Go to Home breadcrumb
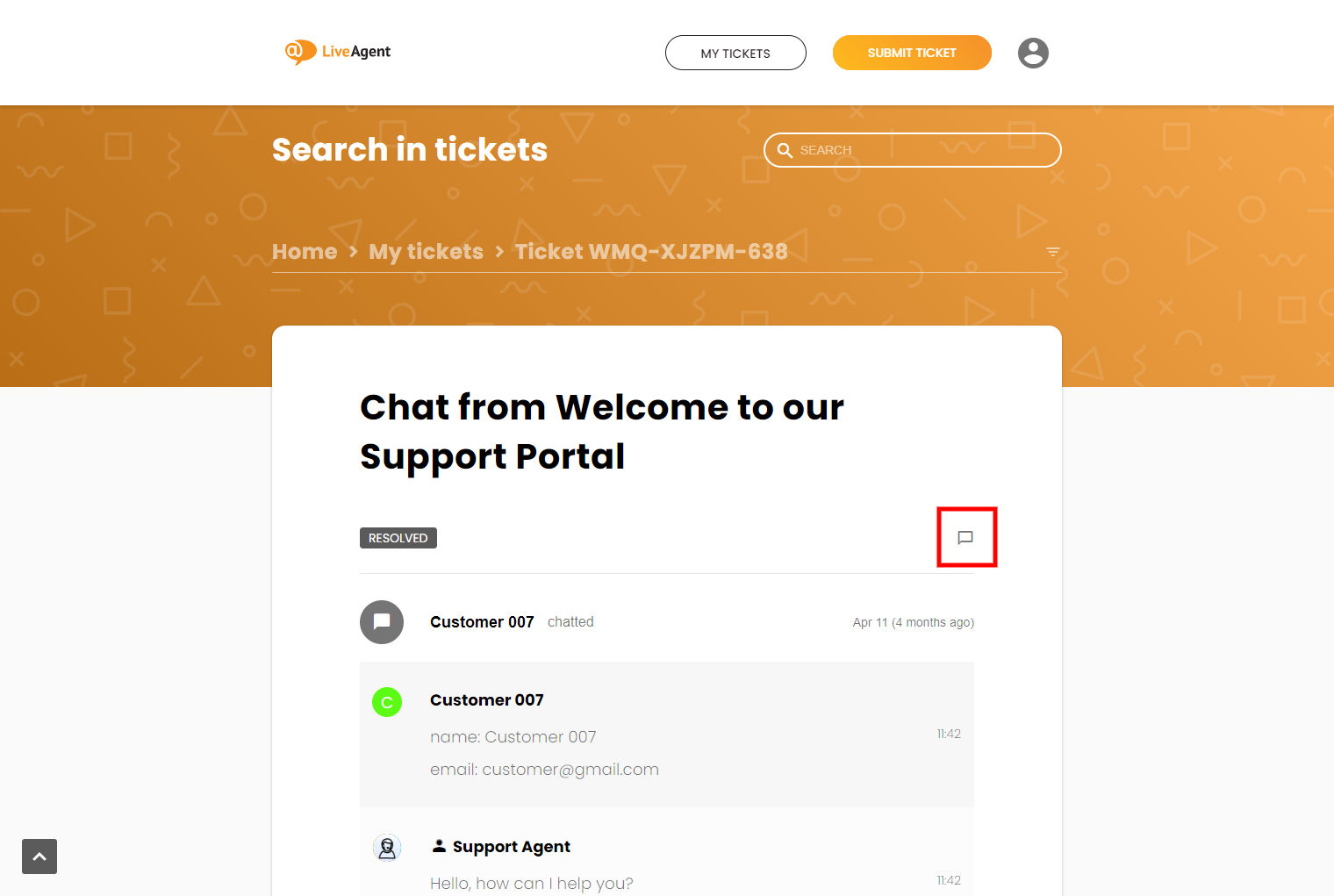1334x896 pixels. point(305,252)
